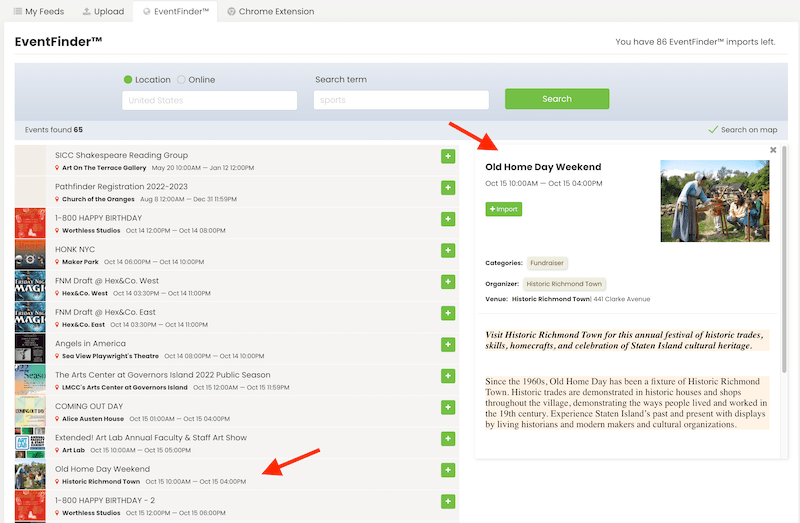Click the FNM Draft Hex&Co. West thumbnail

(x=30, y=286)
